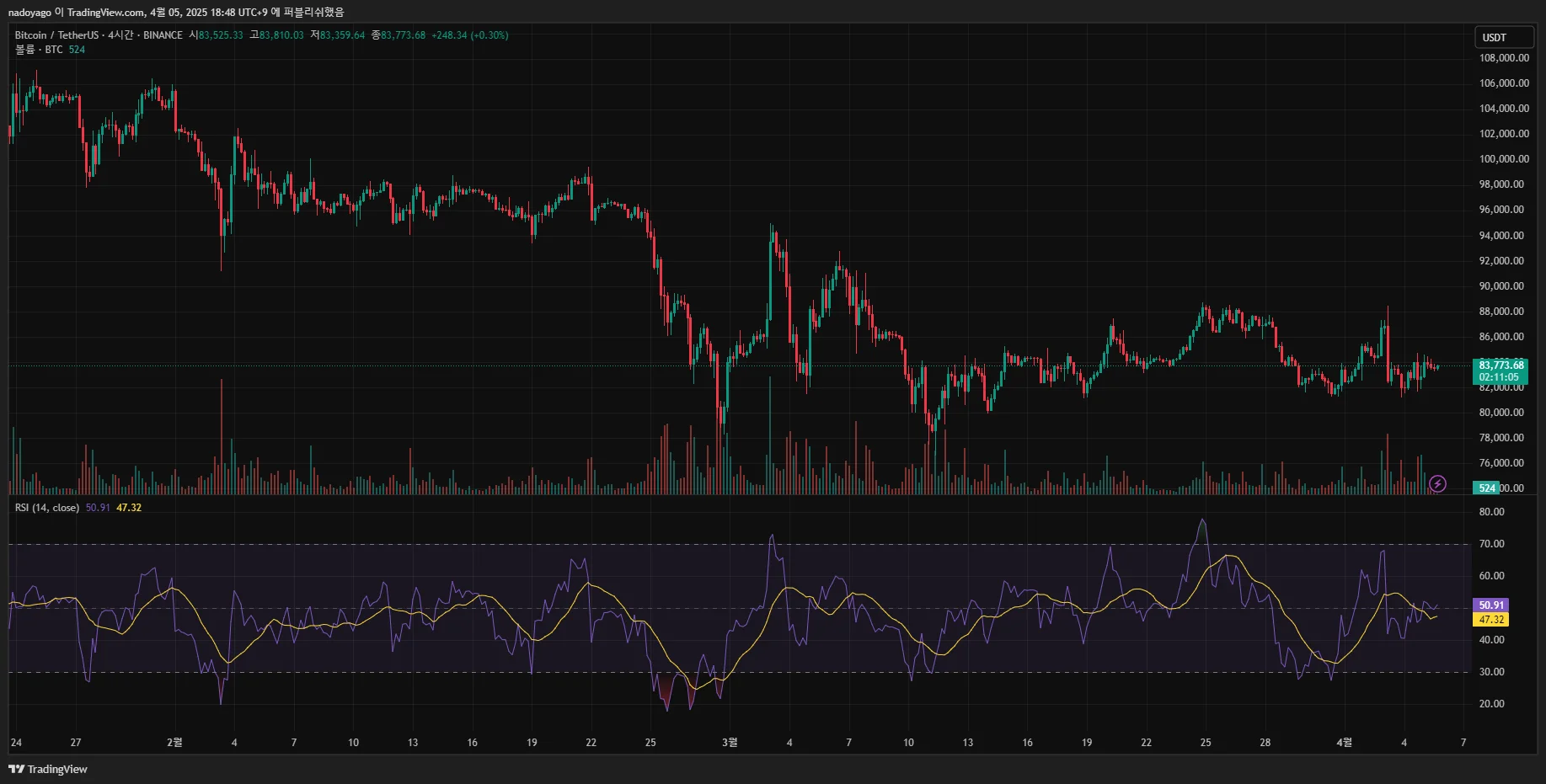Click the purple 50.91 RSI value tag
Screen dimensions: 1546x784
[1490, 605]
